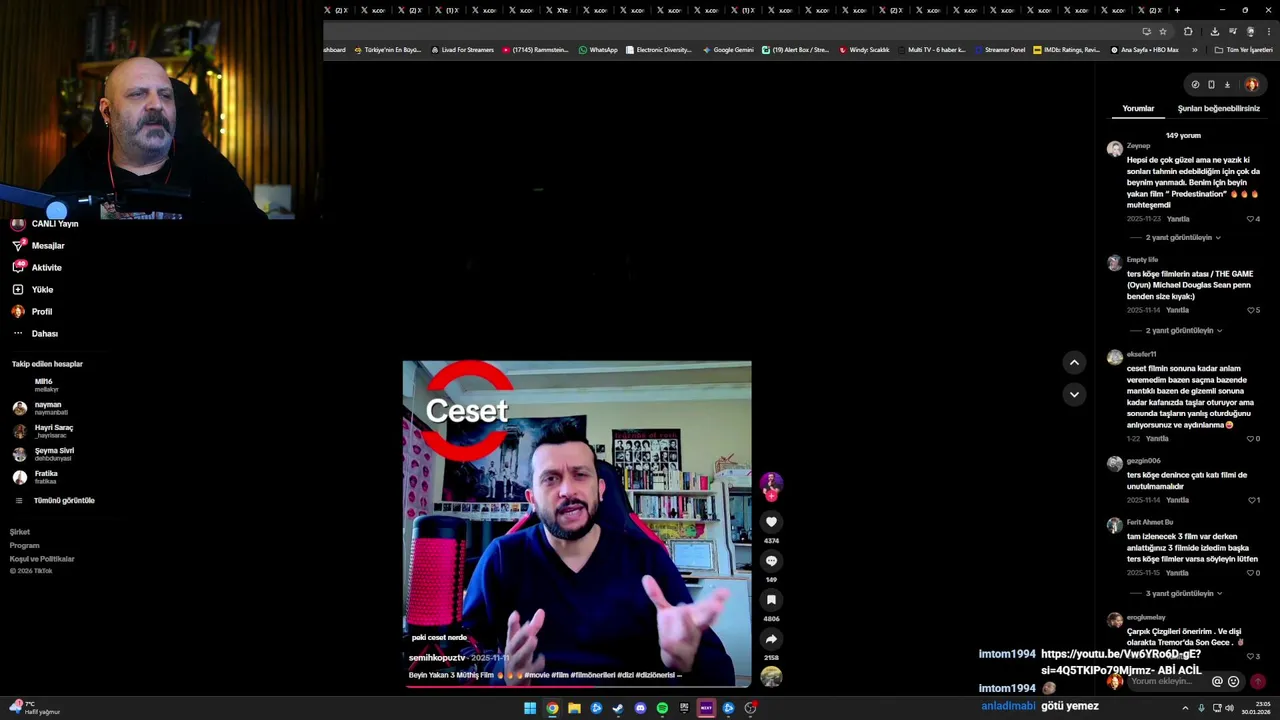Open Şirket footer link

[20, 532]
